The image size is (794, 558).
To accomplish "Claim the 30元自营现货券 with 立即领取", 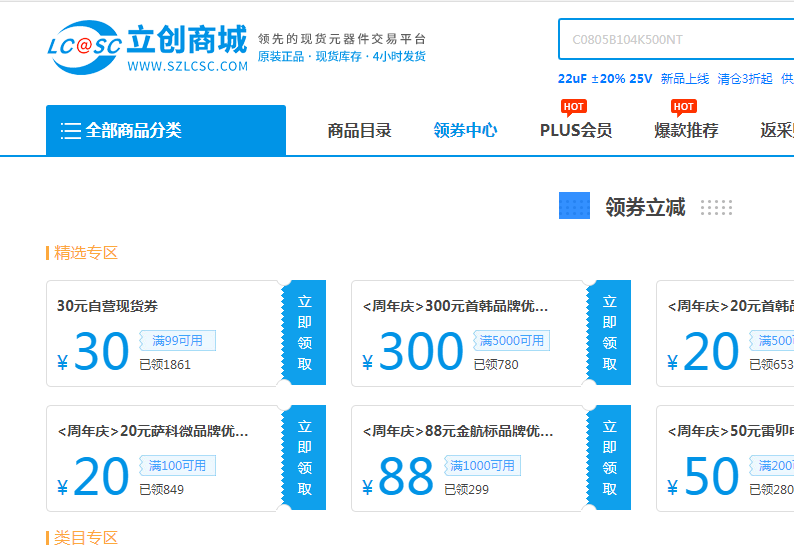I will click(x=304, y=333).
